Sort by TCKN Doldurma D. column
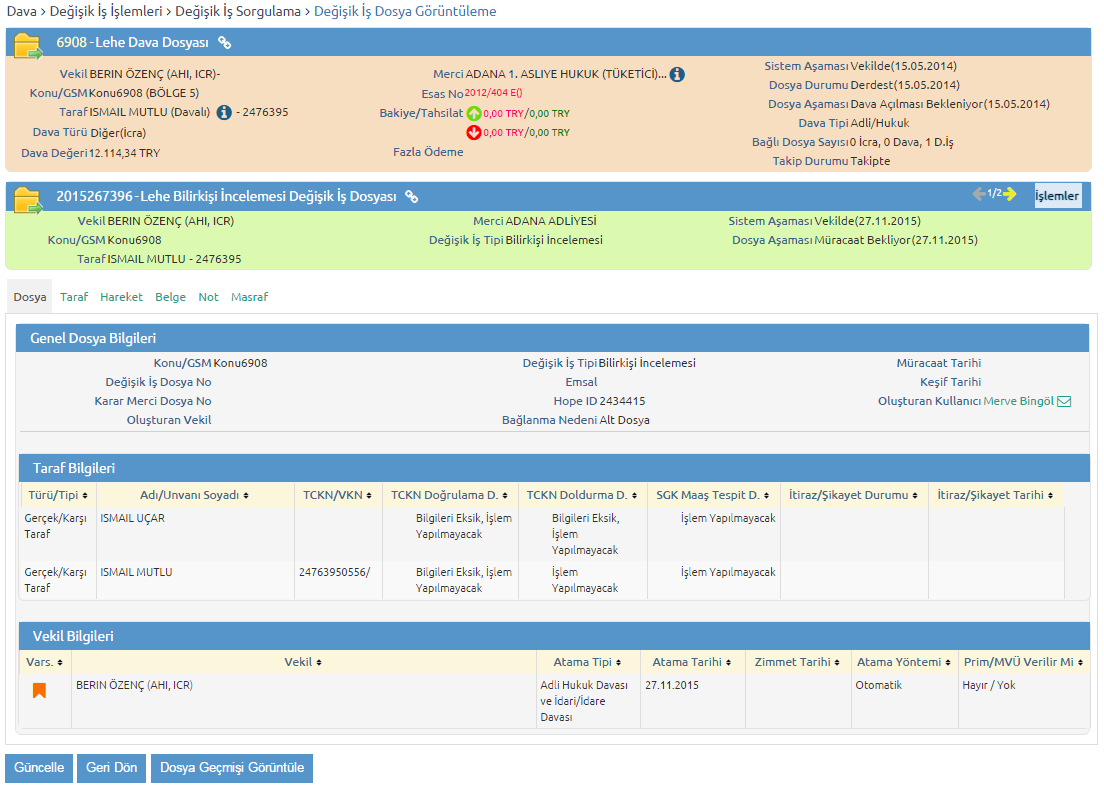Viewport: 1104px width, 788px height. click(x=582, y=495)
